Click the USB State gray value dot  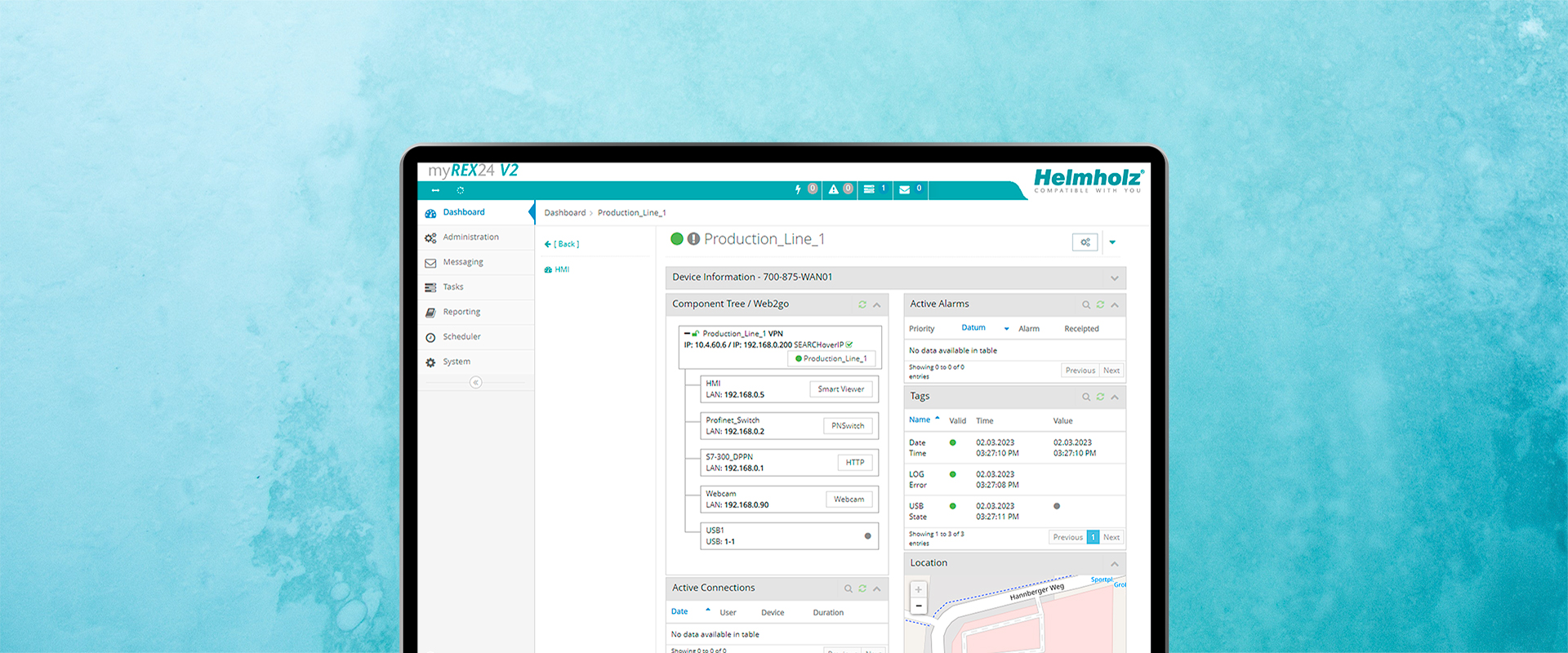pos(1057,506)
